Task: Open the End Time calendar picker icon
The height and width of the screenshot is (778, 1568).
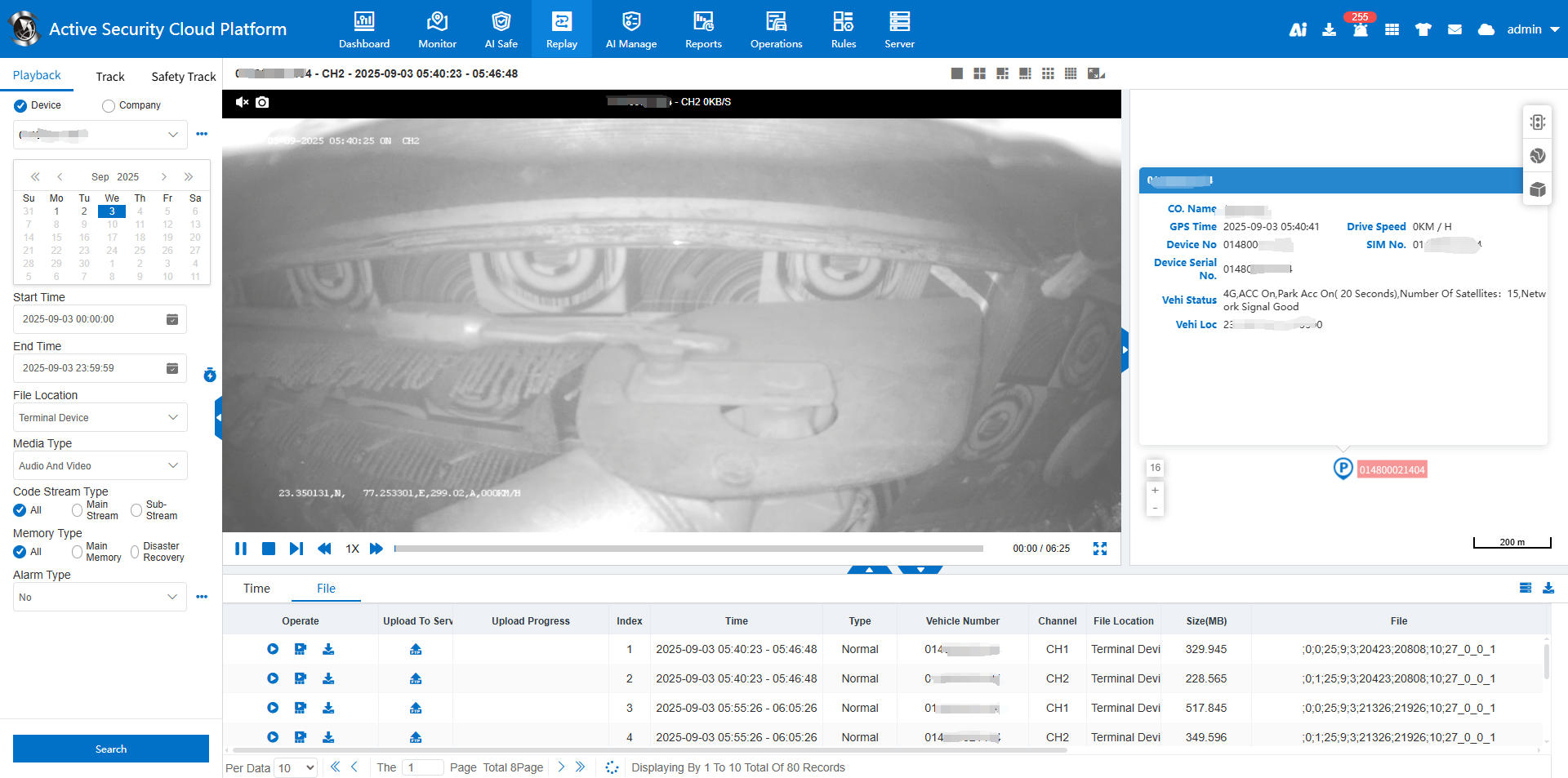Action: point(172,368)
